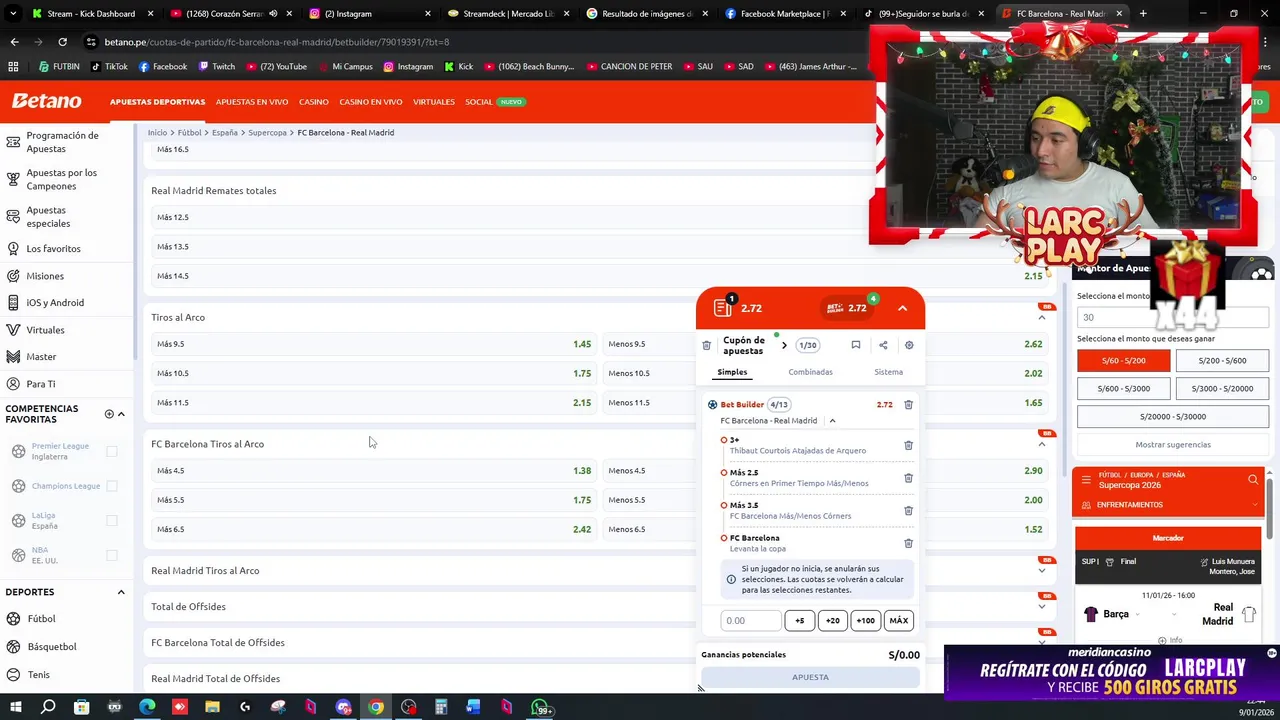1280x720 pixels.
Task: Open Apuestas en Vivo menu
Action: pos(252,102)
